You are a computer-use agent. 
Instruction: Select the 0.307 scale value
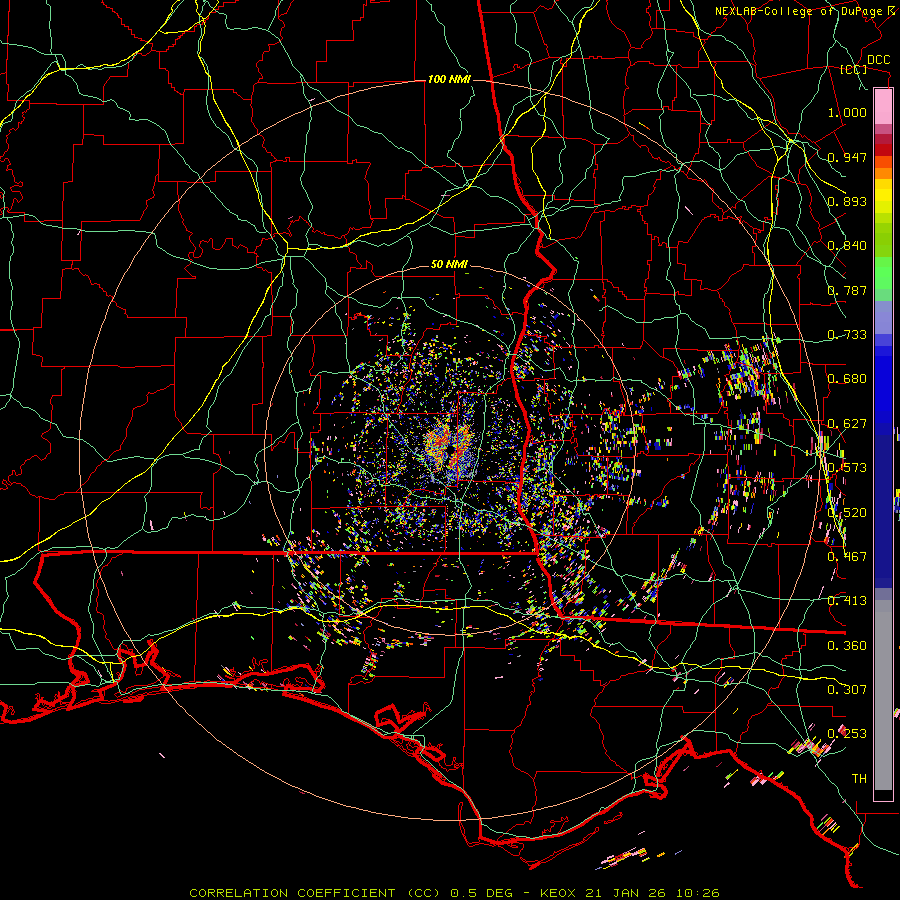[847, 689]
